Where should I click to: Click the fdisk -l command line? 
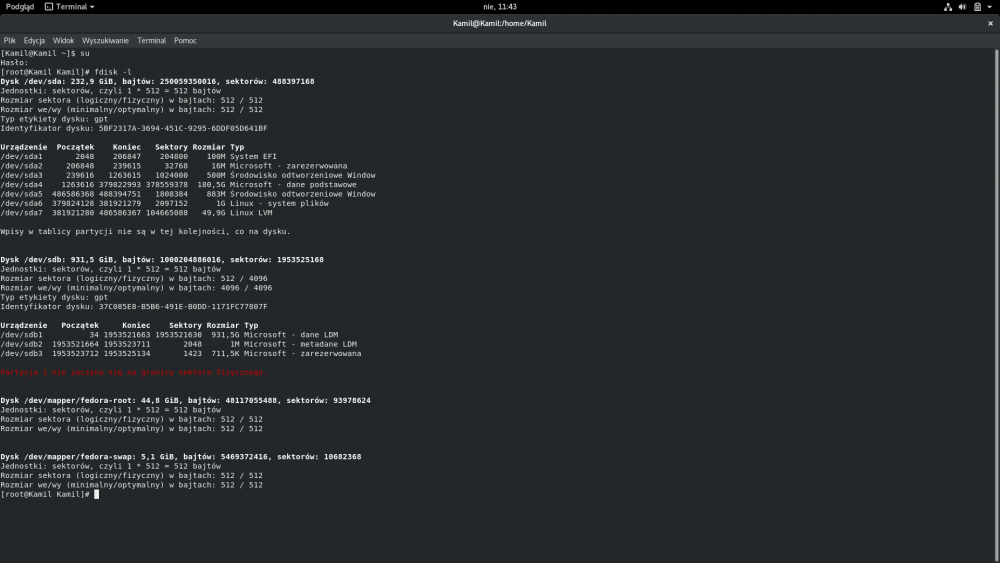point(66,72)
